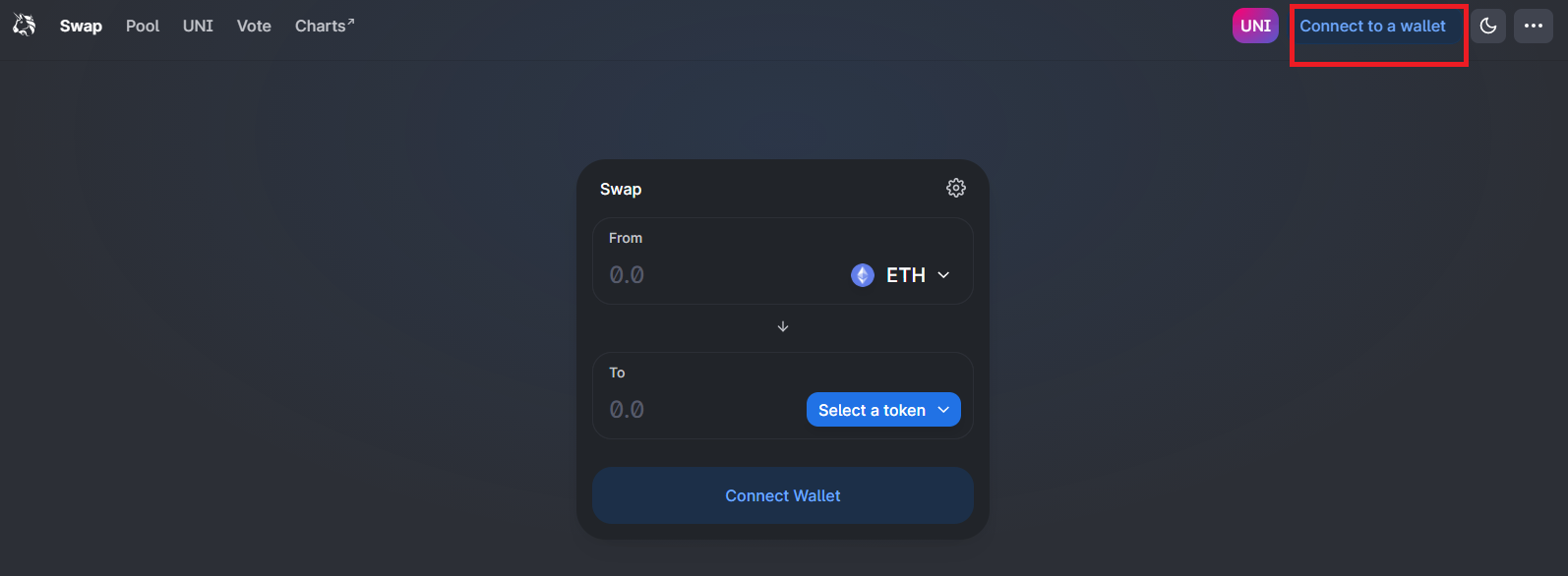Go to the Pool tab

143,27
